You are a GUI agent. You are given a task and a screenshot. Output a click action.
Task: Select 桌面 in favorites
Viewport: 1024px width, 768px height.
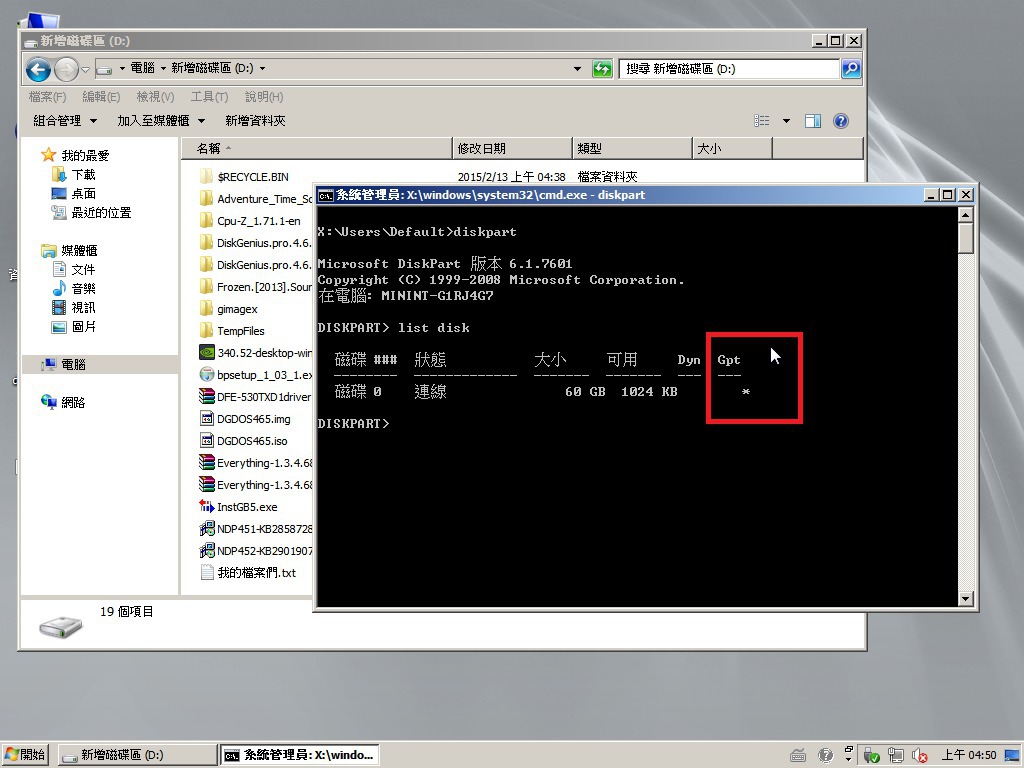(84, 193)
